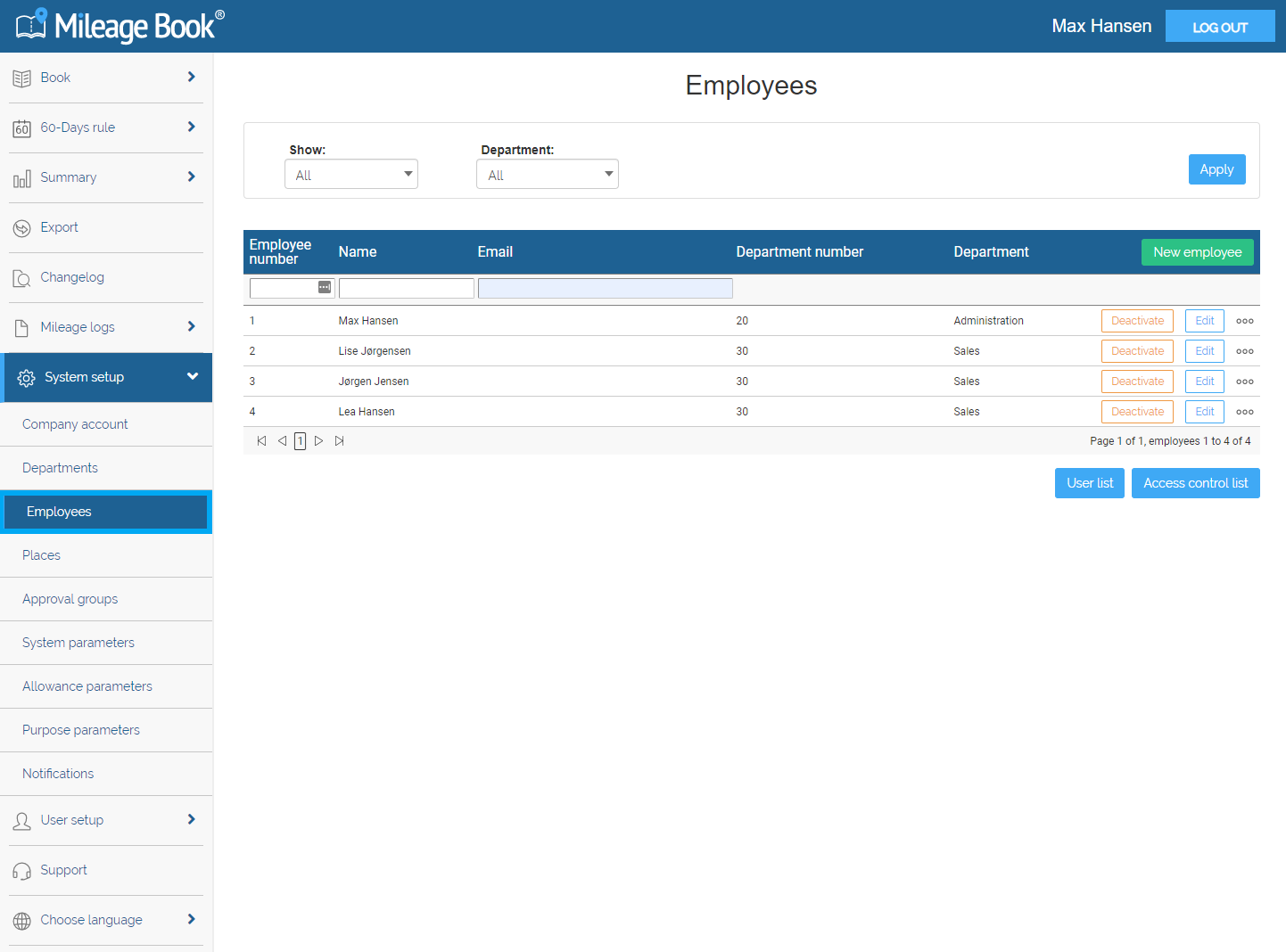This screenshot has height=952, width=1286.
Task: Sort by Department number column header
Action: (799, 252)
